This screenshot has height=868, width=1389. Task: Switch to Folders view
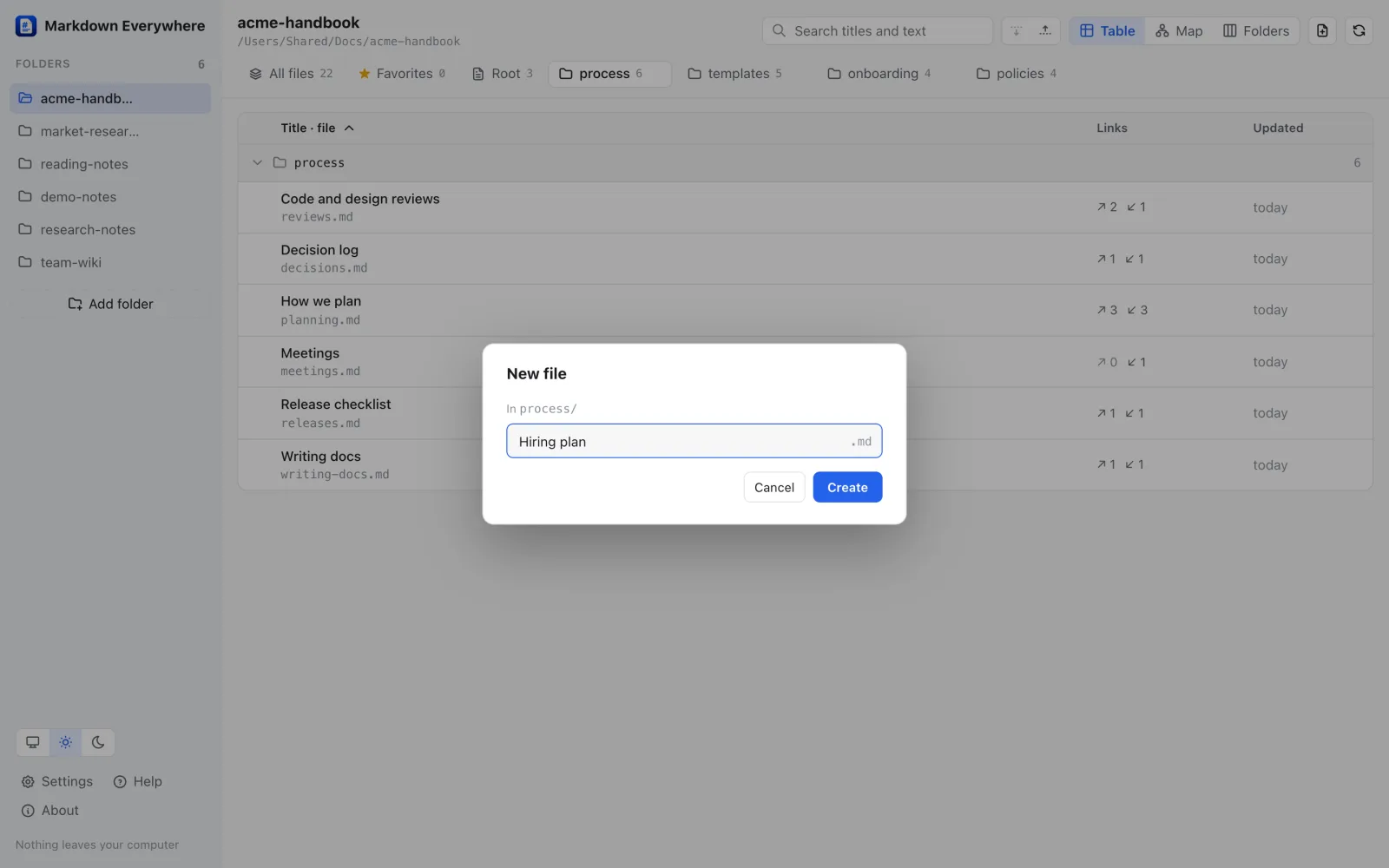pos(1256,31)
